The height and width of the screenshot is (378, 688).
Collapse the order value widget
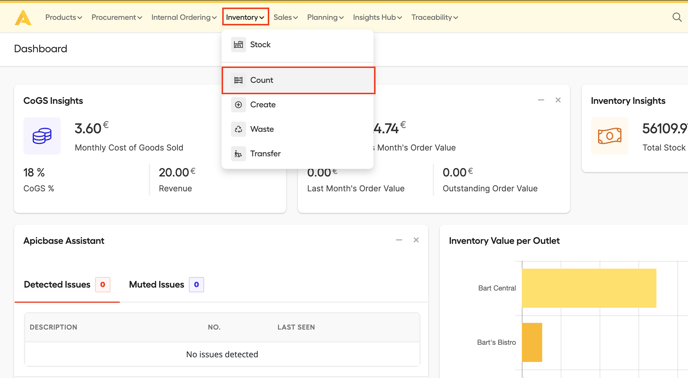[x=541, y=100]
